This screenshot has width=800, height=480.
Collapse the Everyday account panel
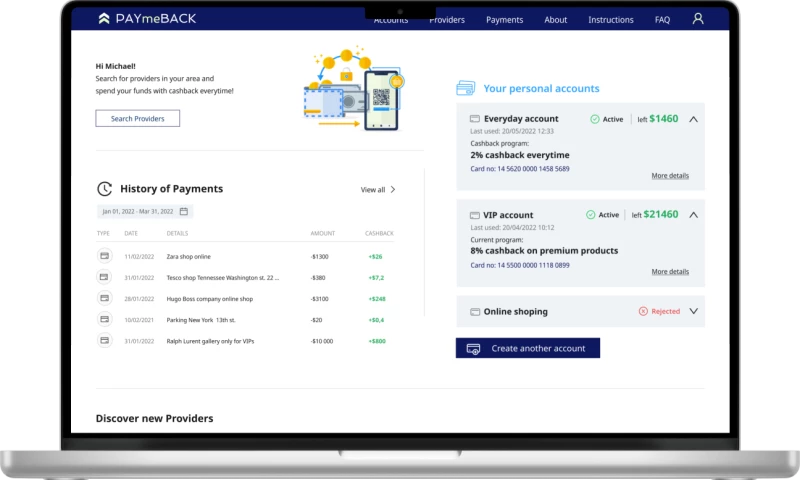tap(693, 119)
